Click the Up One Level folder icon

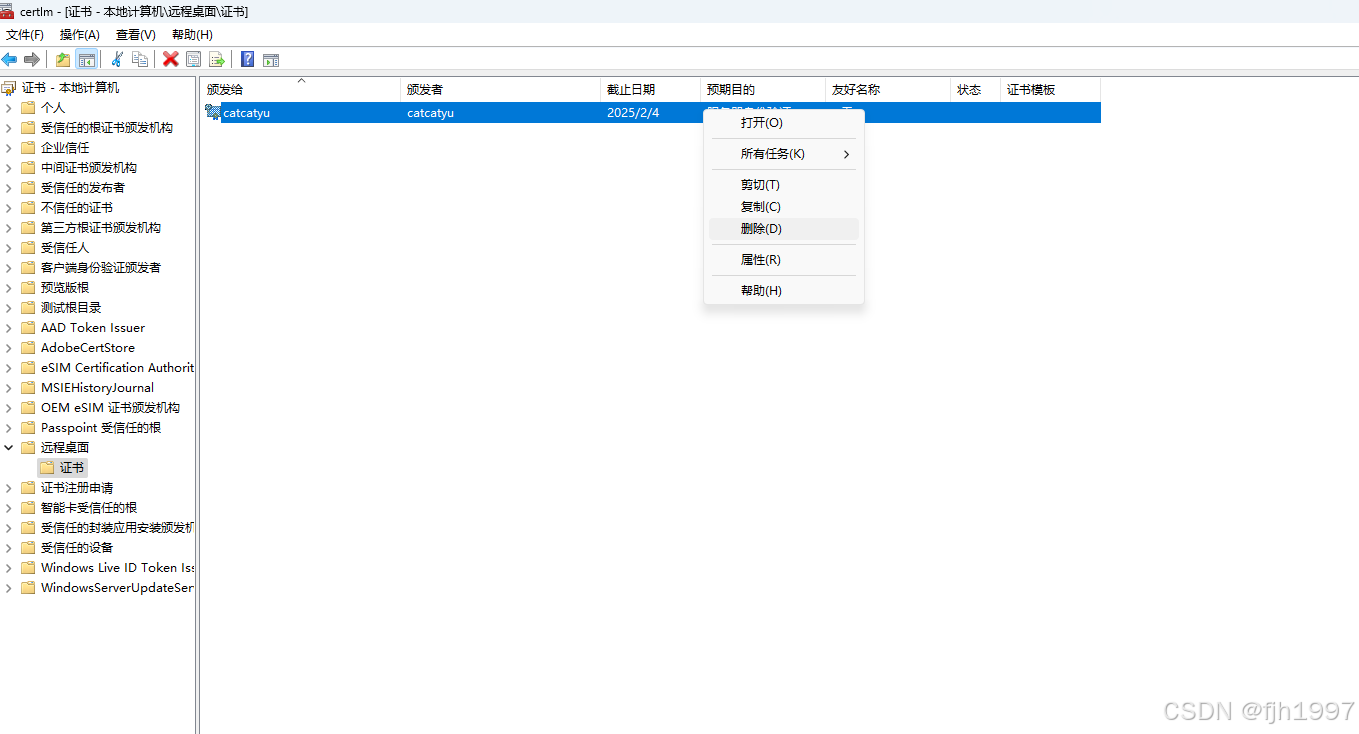63,59
